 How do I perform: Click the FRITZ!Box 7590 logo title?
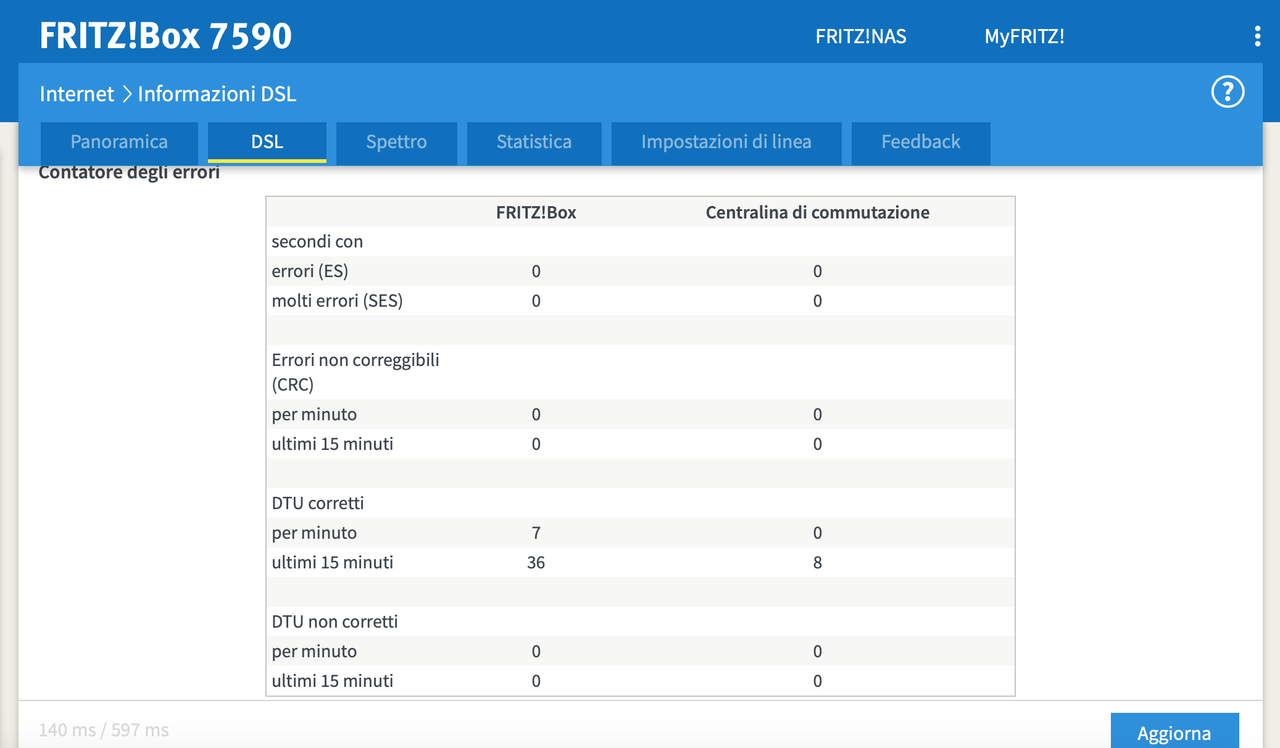(166, 36)
